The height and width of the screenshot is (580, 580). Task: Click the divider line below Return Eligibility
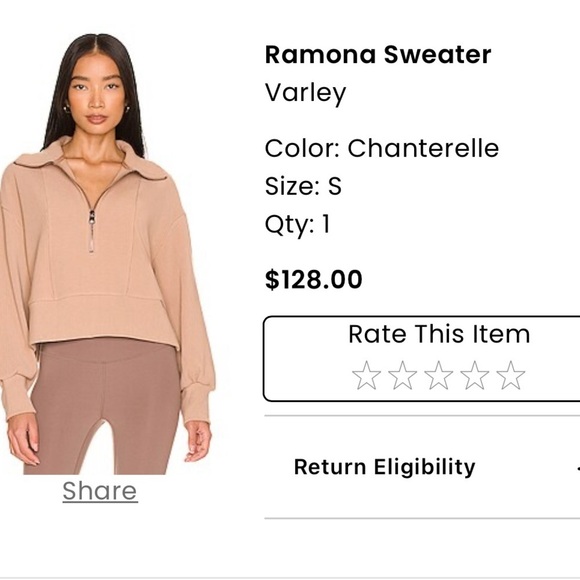(x=422, y=519)
